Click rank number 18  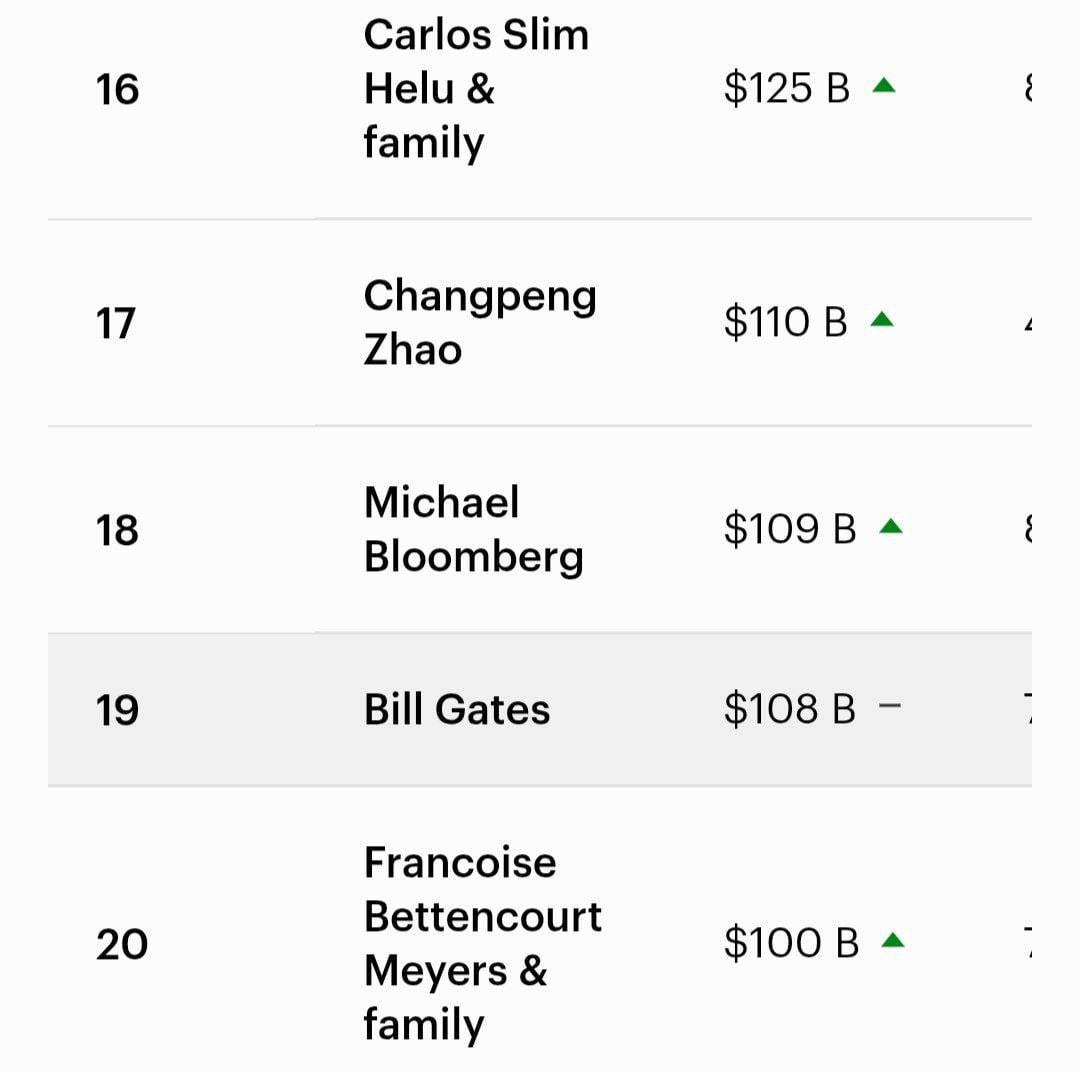point(117,530)
